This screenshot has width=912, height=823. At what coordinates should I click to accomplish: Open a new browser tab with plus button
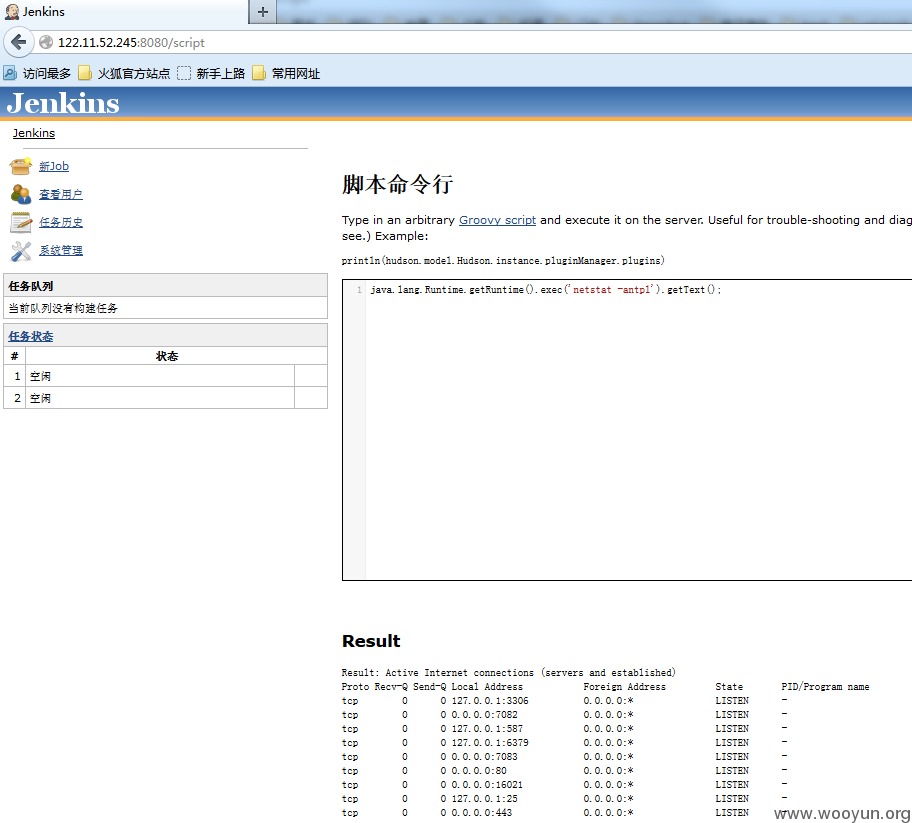[262, 12]
